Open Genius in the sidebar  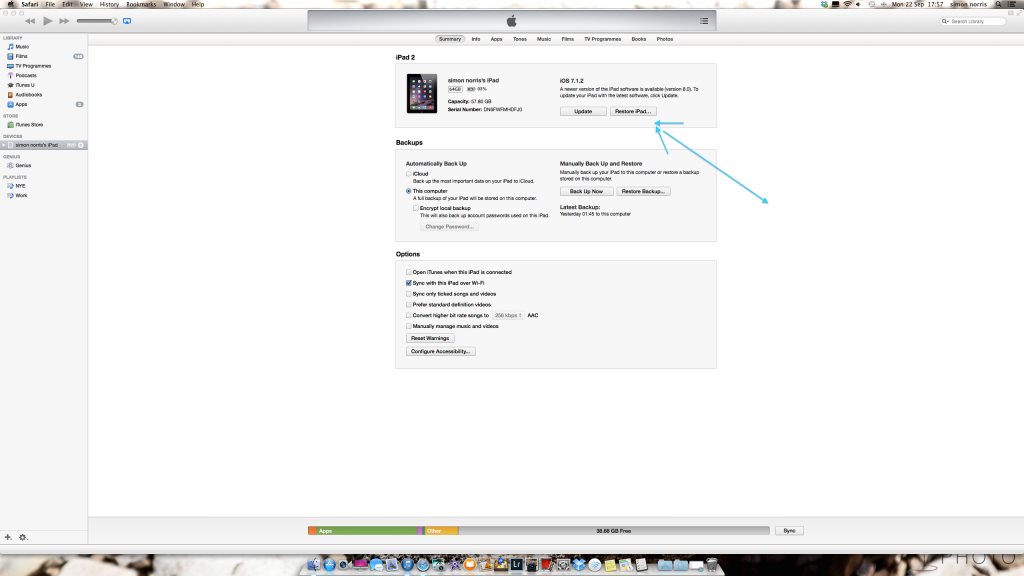(23, 165)
